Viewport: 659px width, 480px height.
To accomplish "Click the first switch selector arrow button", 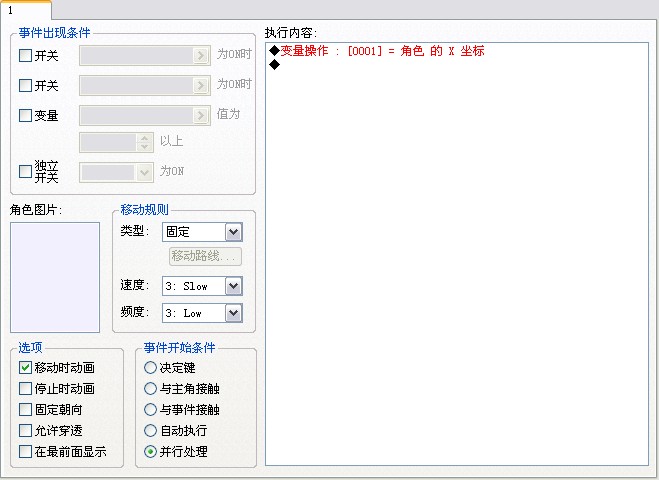I will click(201, 55).
